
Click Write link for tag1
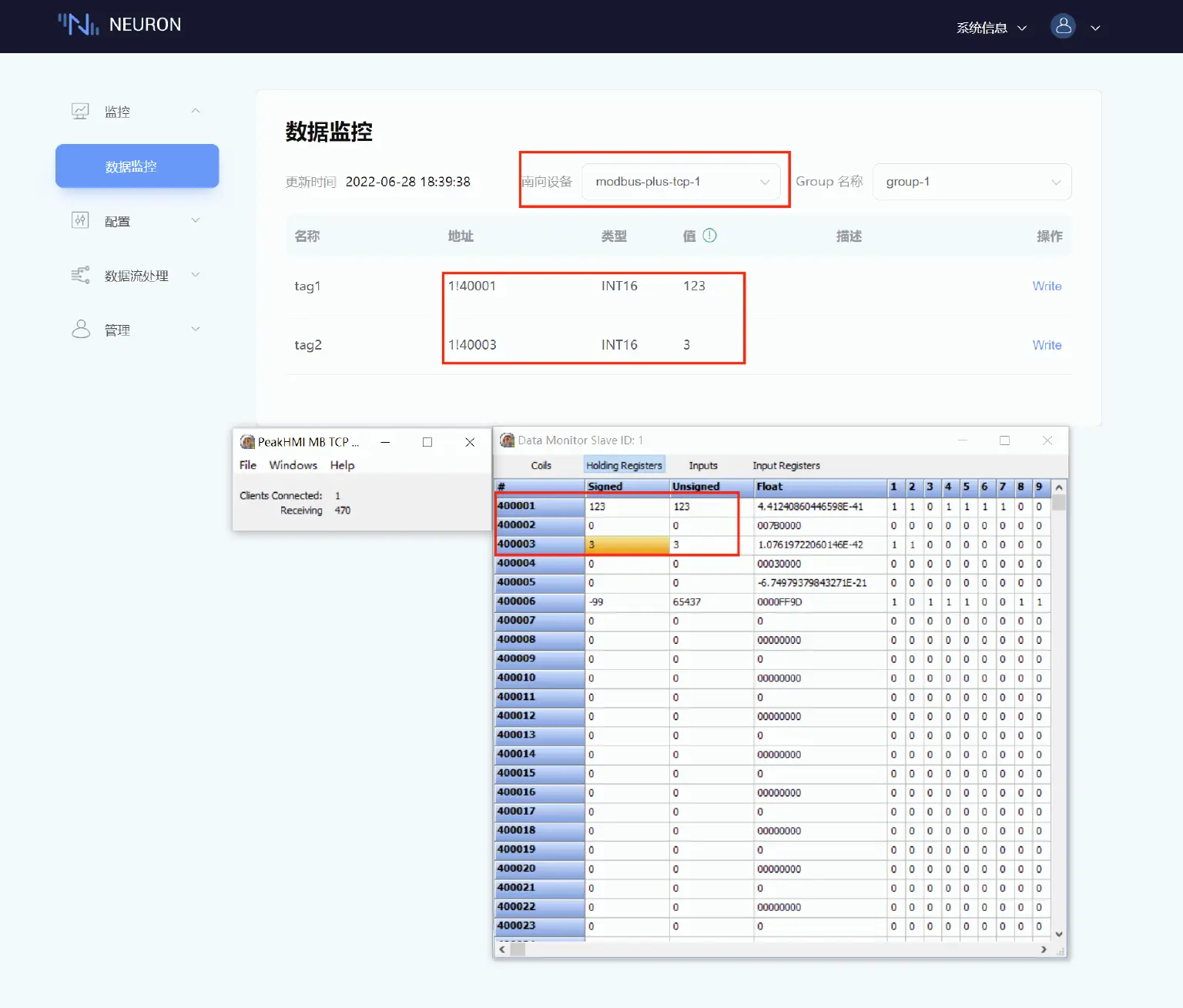click(x=1047, y=286)
